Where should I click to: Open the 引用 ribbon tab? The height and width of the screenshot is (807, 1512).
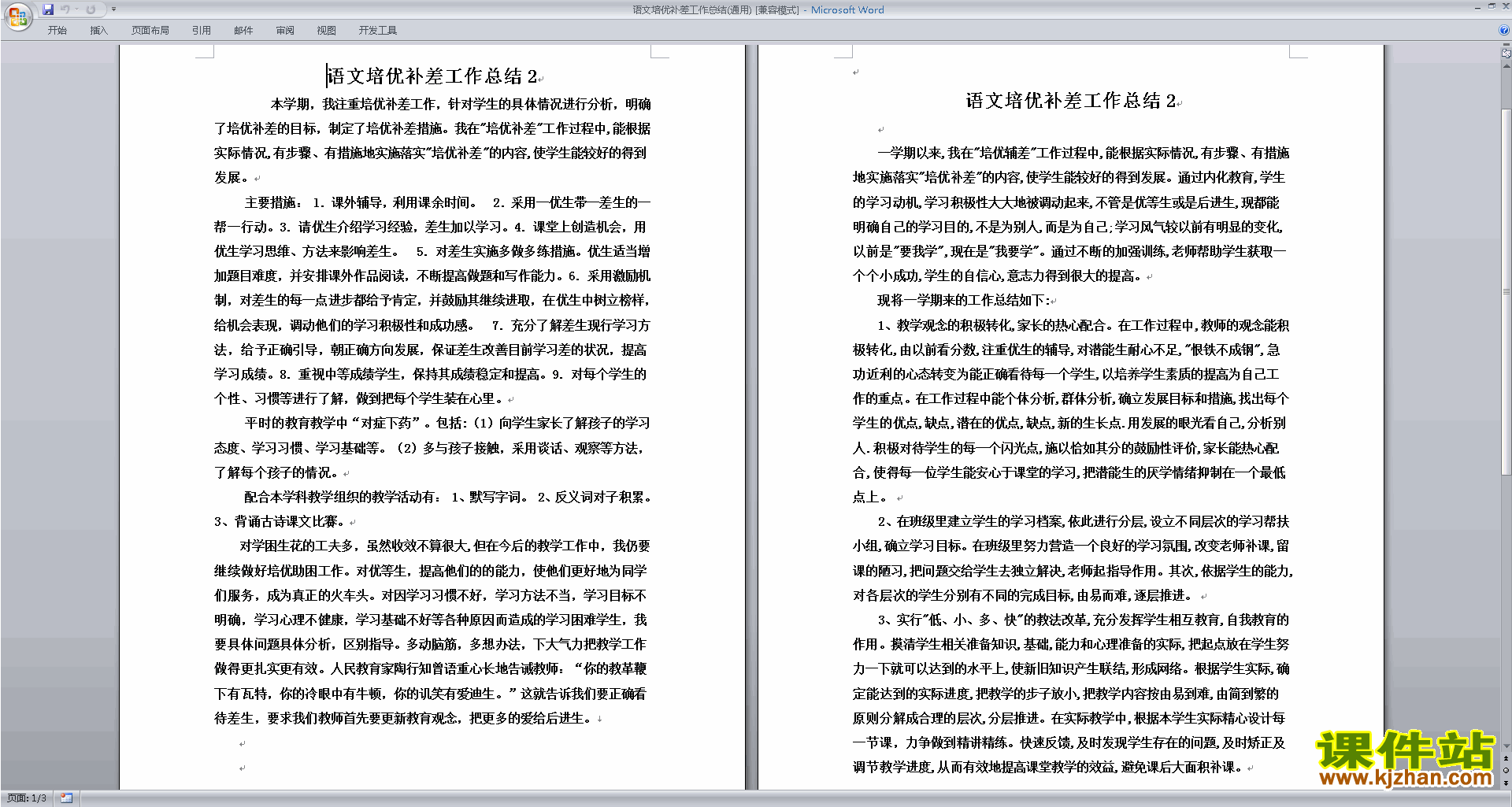tap(202, 31)
